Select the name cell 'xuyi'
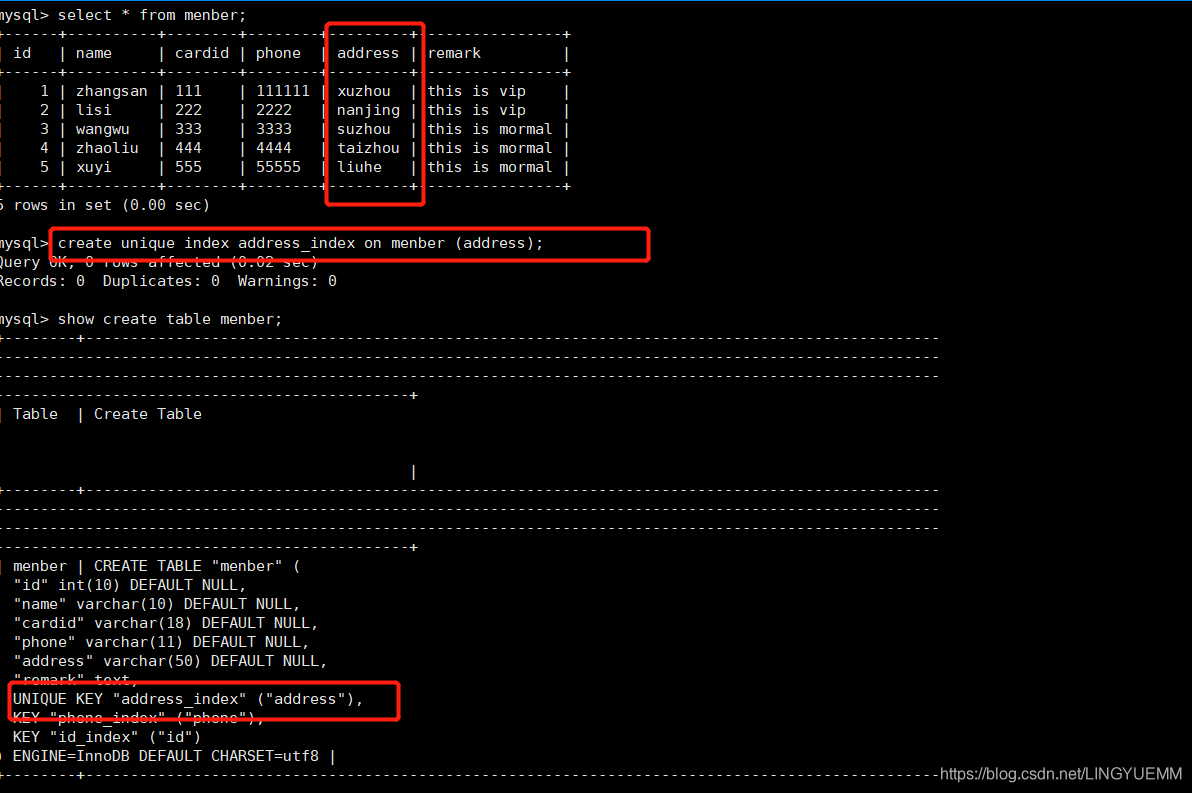Image resolution: width=1192 pixels, height=793 pixels. 94,167
